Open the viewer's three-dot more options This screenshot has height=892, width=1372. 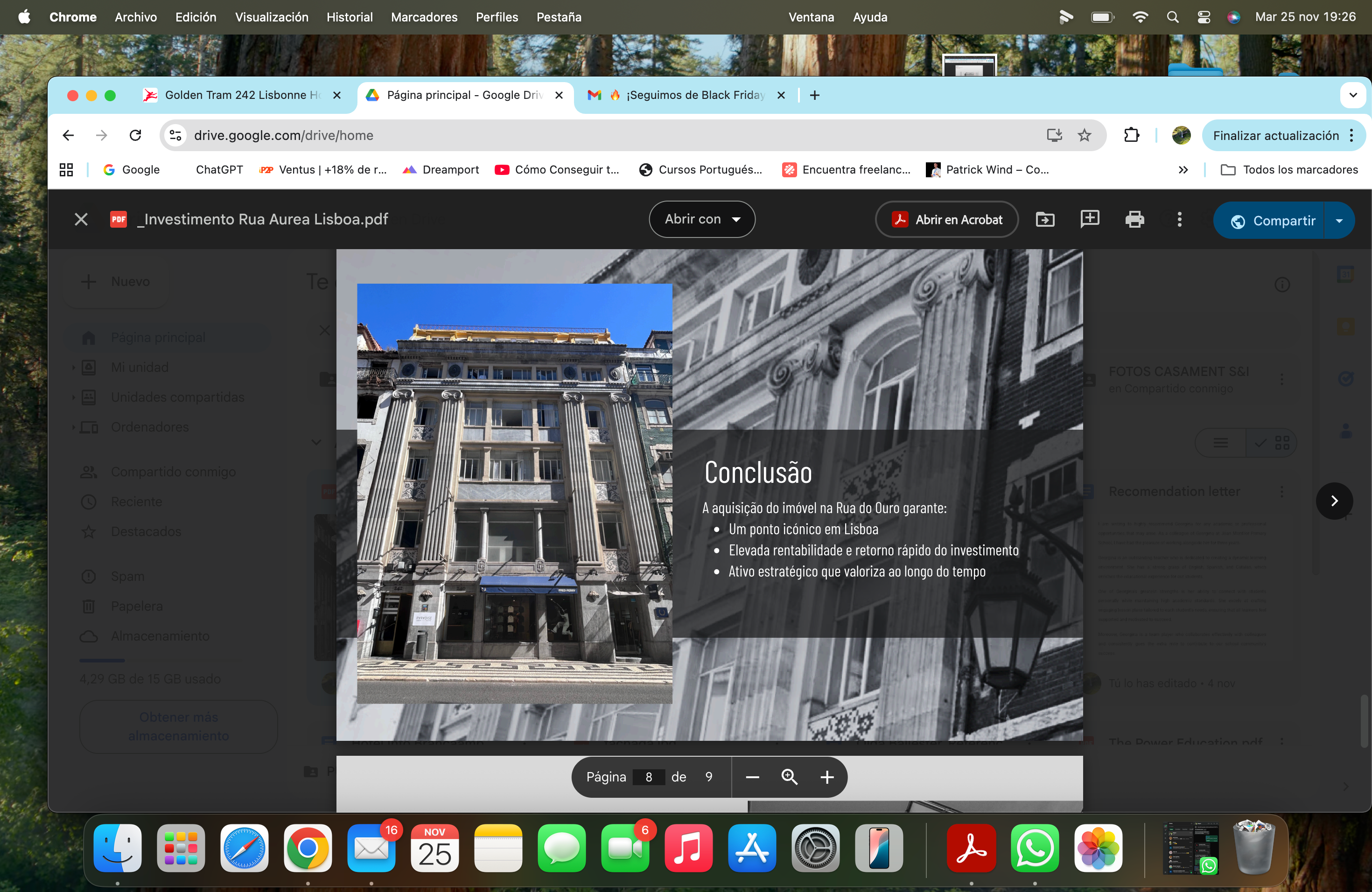click(1179, 220)
